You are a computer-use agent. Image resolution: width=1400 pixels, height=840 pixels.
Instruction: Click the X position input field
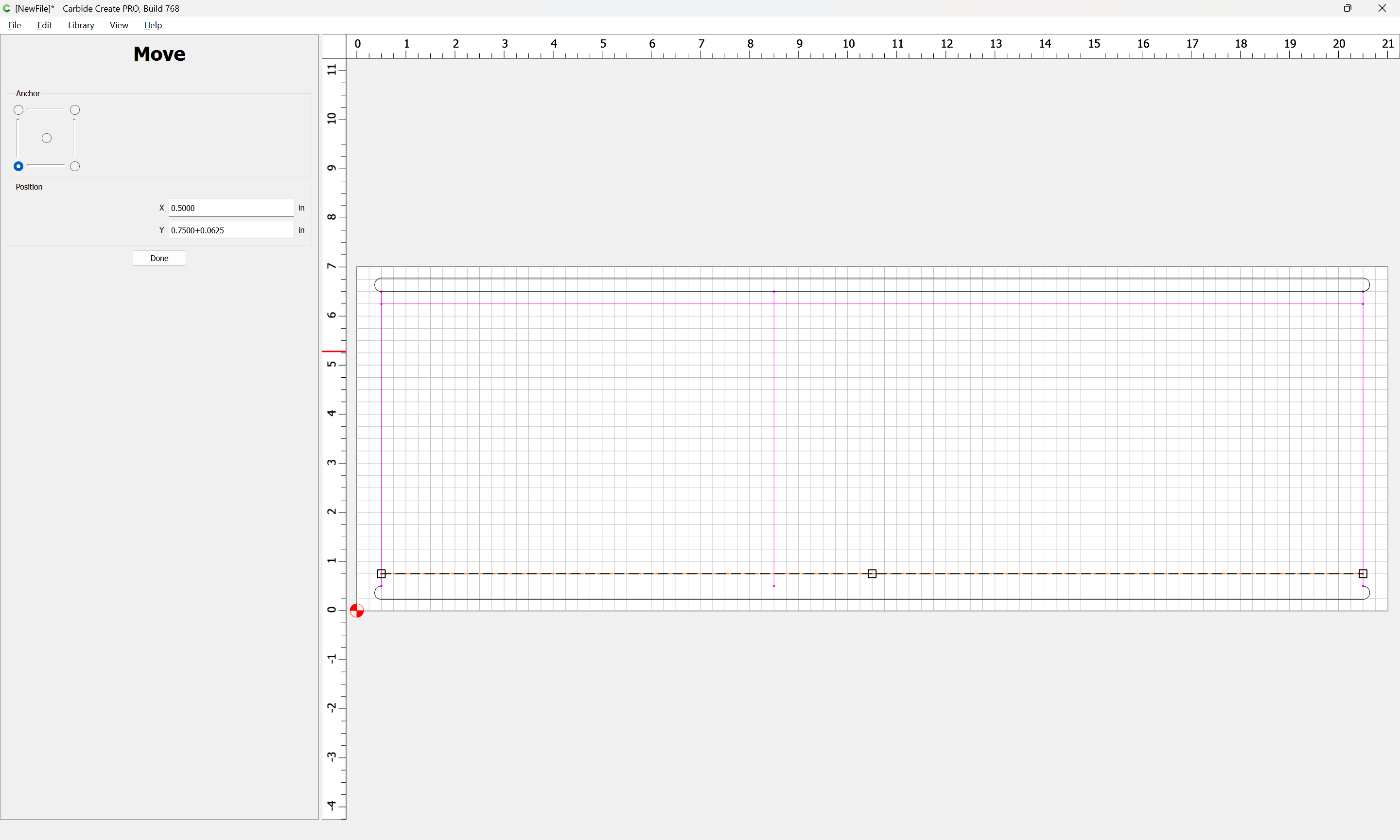231,208
